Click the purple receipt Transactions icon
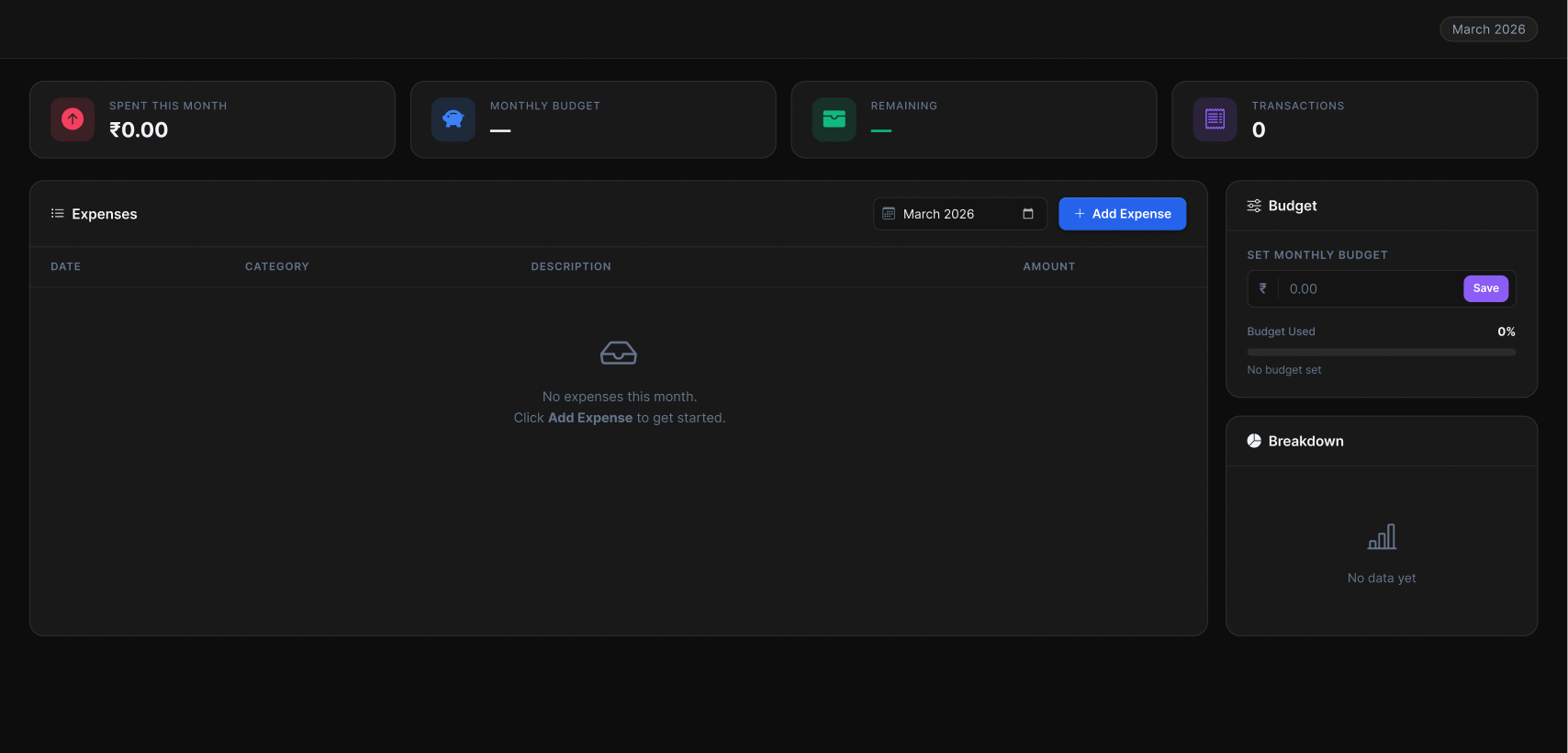This screenshot has width=1568, height=753. (x=1215, y=119)
